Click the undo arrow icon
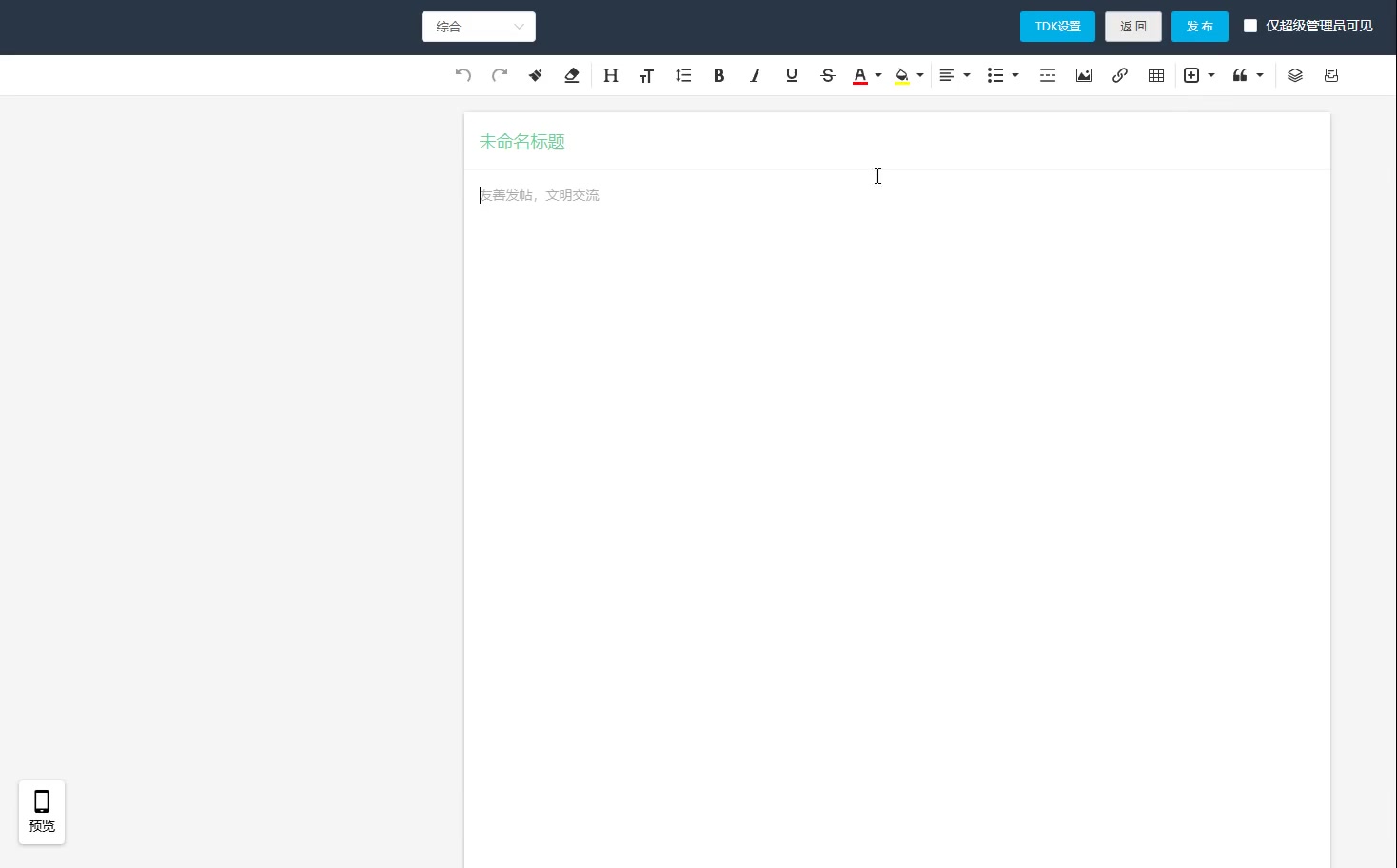This screenshot has width=1397, height=868. click(463, 75)
